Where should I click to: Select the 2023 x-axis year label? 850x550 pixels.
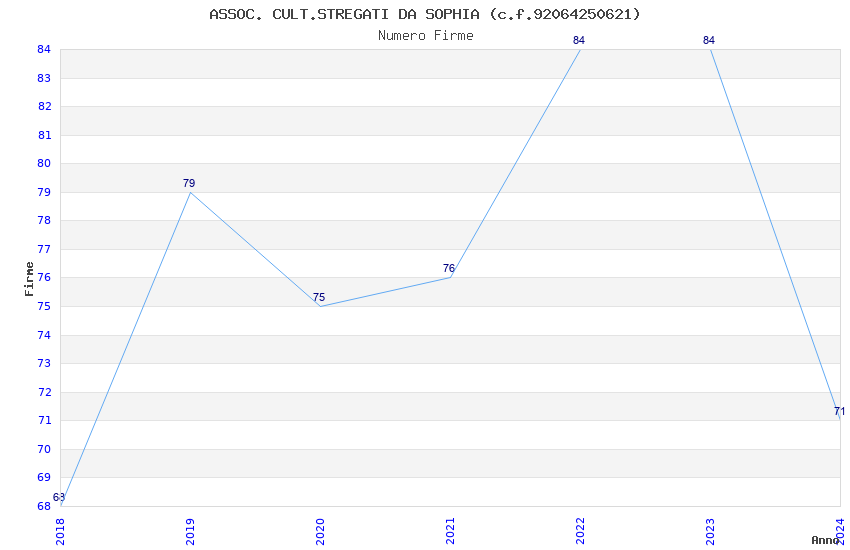point(710,531)
